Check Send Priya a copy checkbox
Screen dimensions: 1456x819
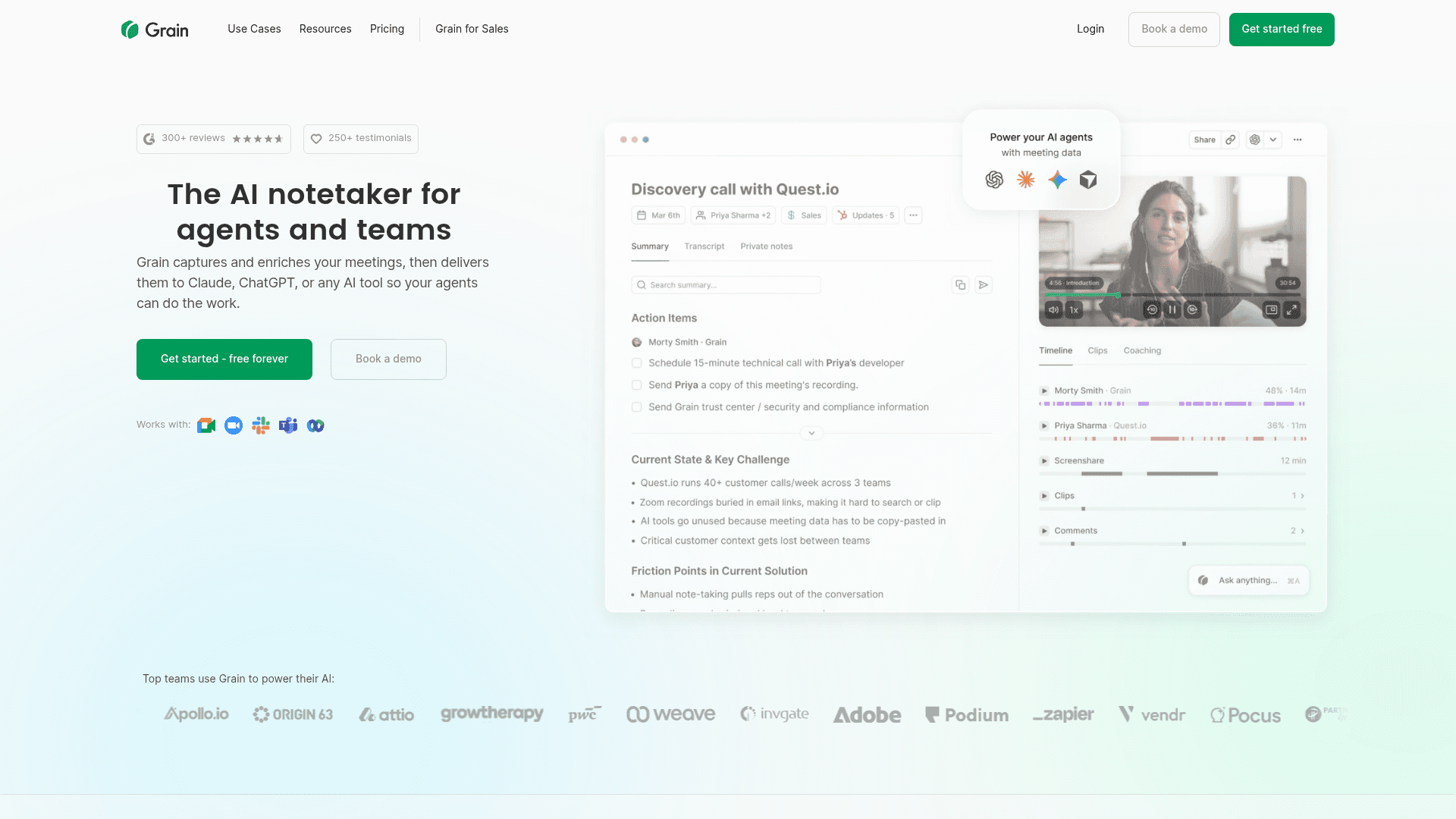(x=637, y=385)
